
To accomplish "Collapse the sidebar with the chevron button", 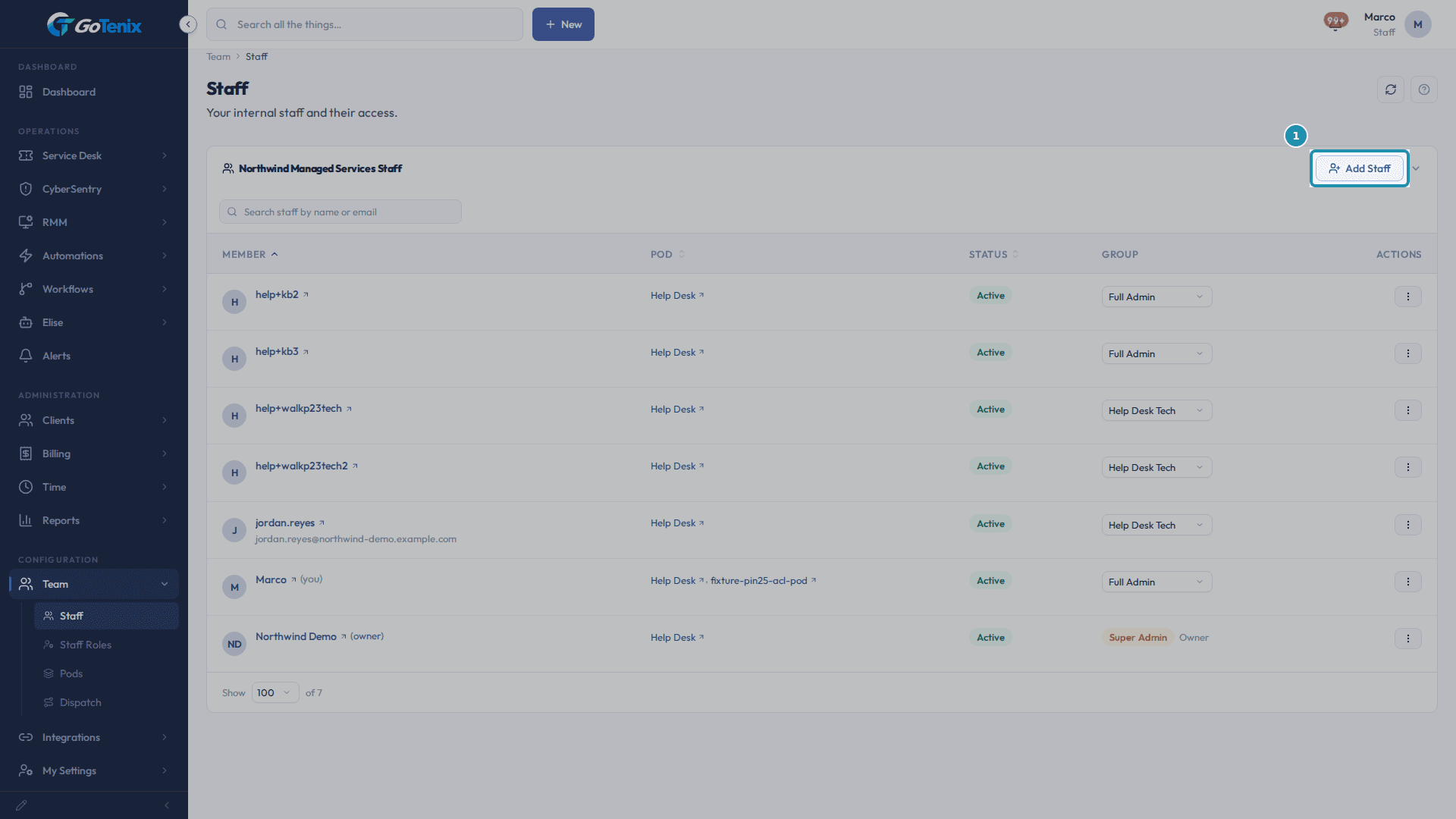I will click(x=188, y=24).
